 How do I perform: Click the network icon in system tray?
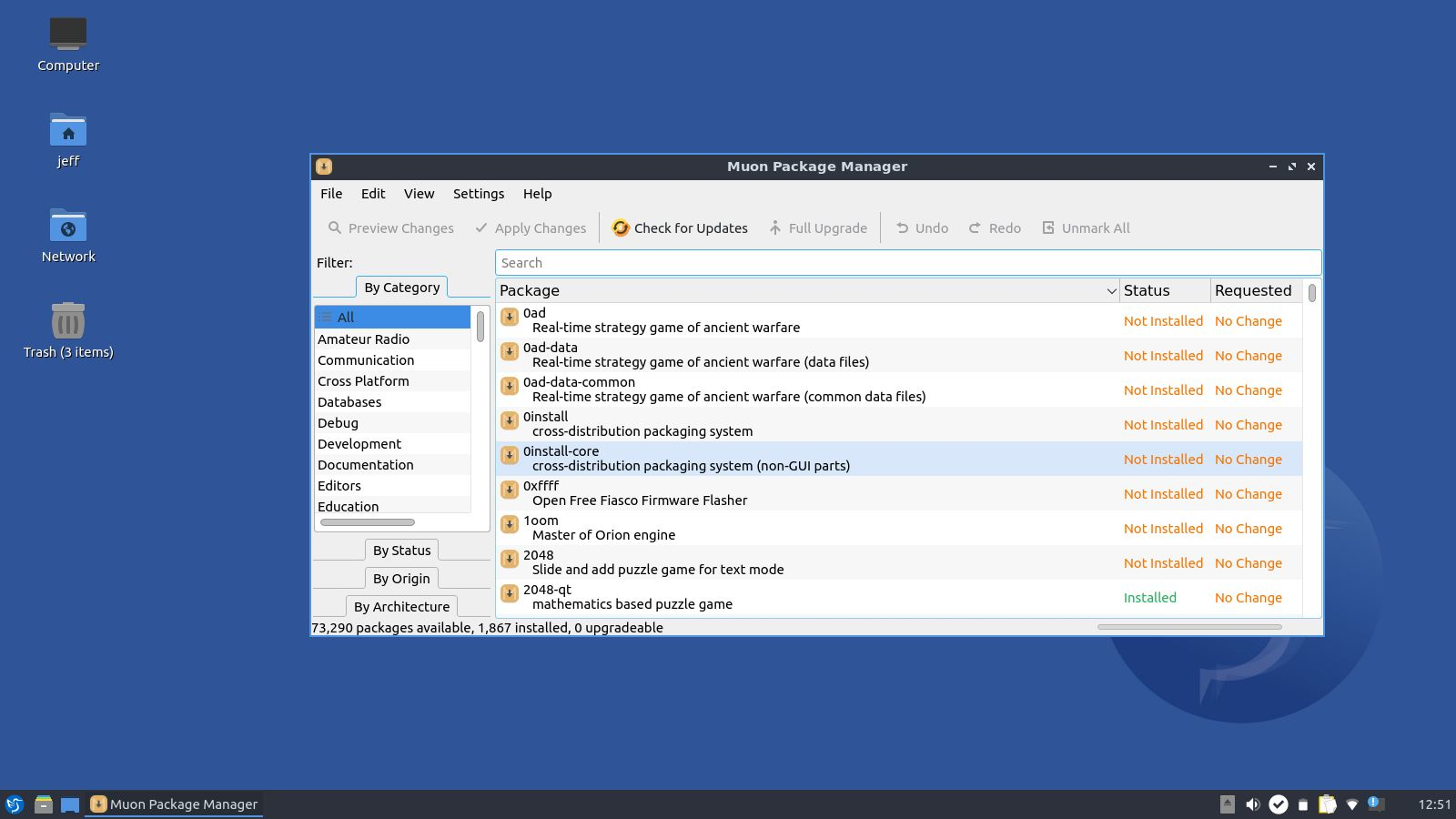[x=1352, y=804]
